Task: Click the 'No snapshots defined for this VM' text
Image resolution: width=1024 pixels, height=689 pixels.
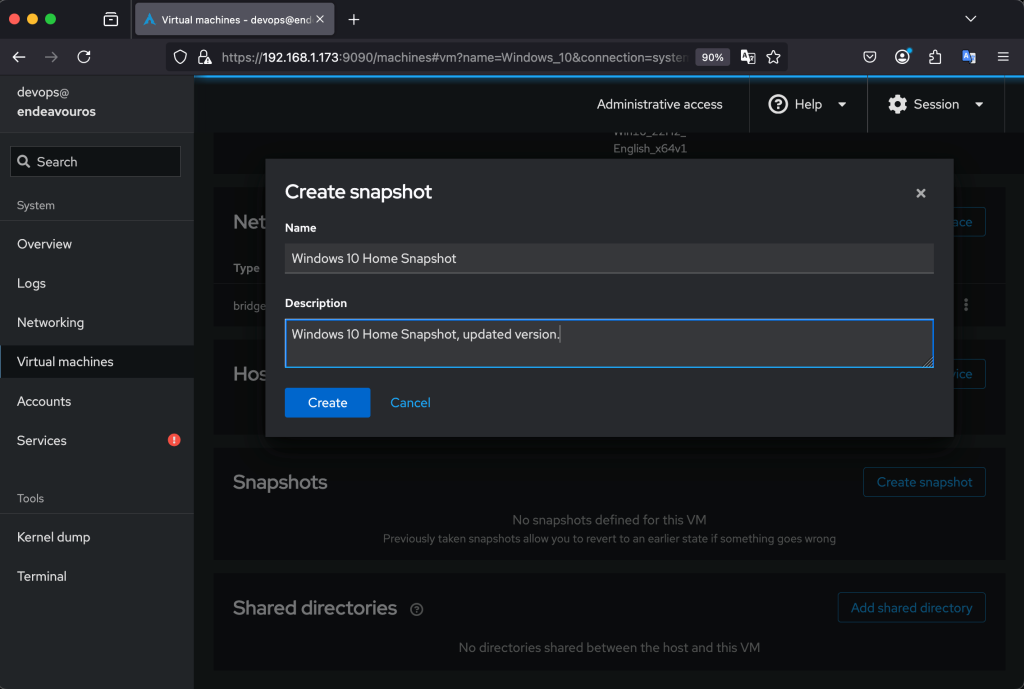Action: pos(609,520)
